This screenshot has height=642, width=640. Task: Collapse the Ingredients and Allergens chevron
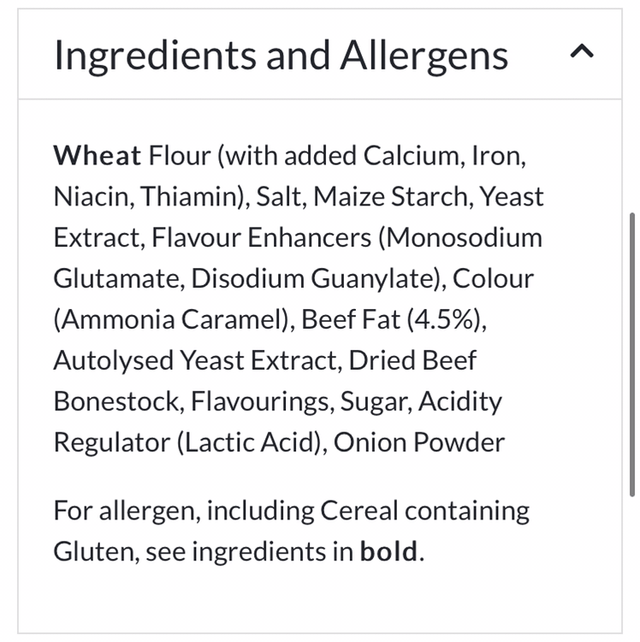click(581, 53)
